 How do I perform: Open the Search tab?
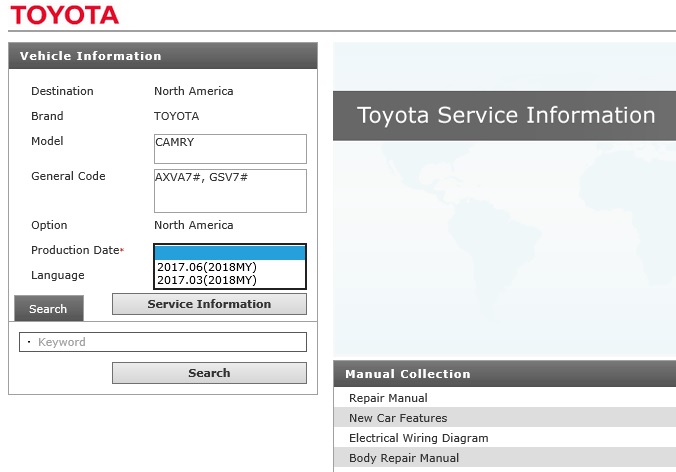click(x=49, y=308)
